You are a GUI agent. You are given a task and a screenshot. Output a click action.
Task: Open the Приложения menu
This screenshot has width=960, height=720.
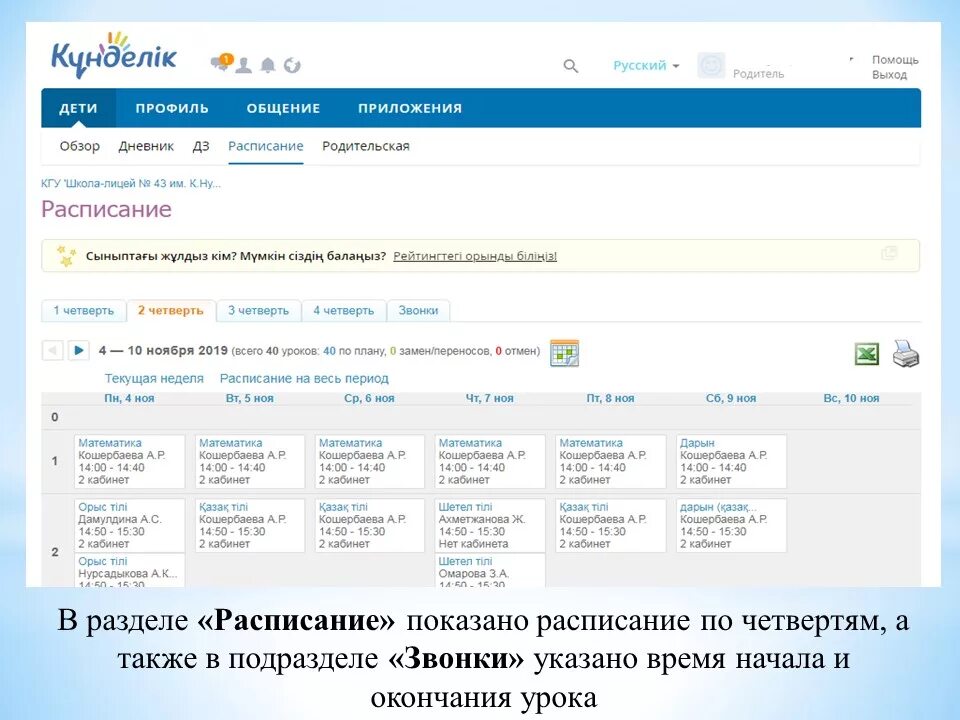(411, 107)
